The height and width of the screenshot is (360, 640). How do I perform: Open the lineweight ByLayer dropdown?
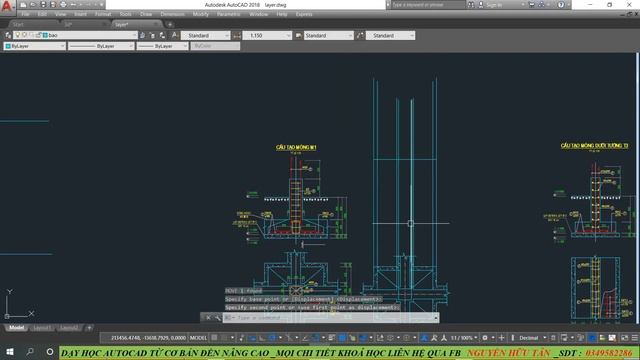(x=162, y=46)
